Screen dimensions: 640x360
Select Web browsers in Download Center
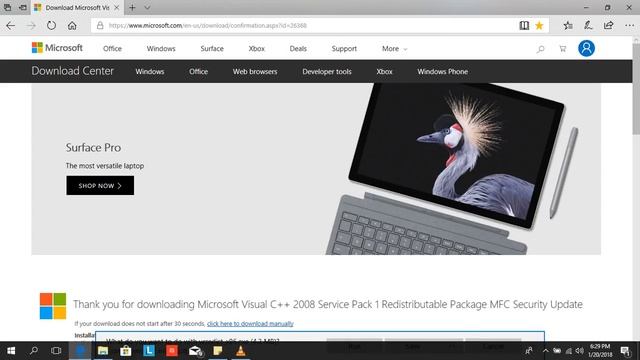pos(255,71)
